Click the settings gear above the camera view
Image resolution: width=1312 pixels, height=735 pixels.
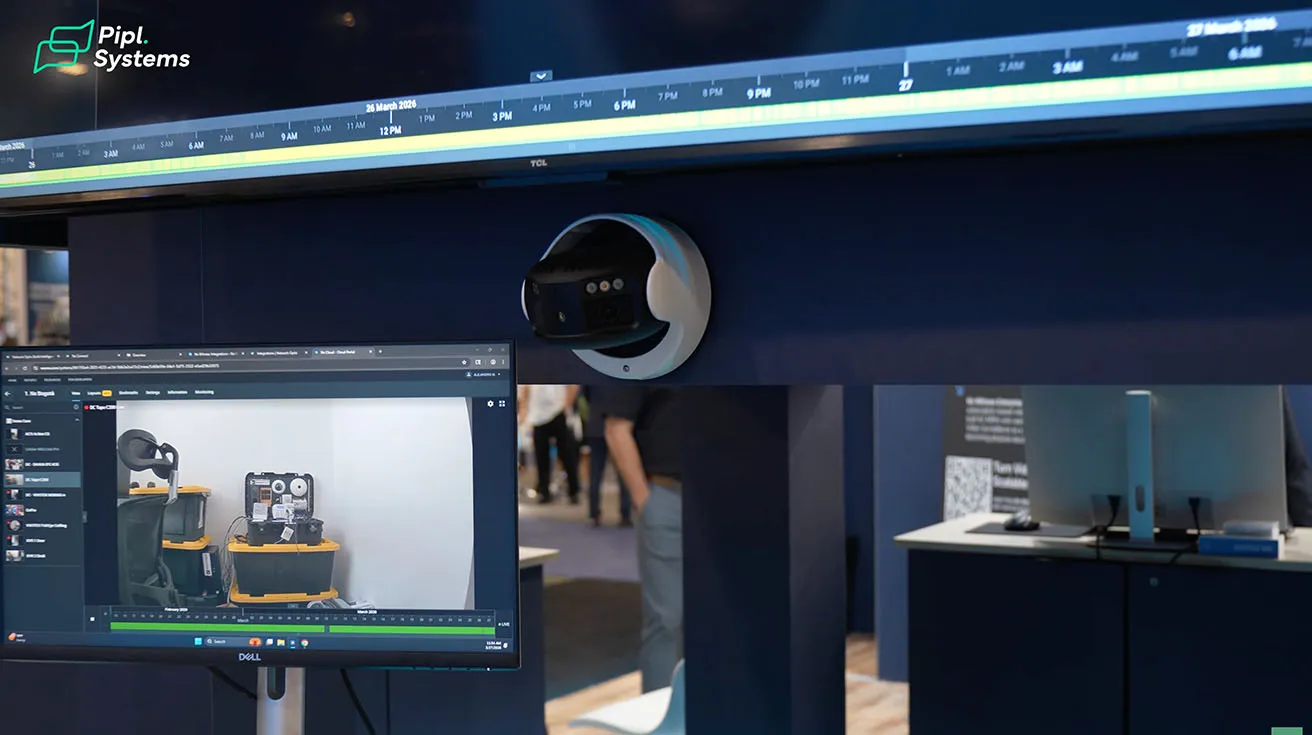(x=490, y=403)
